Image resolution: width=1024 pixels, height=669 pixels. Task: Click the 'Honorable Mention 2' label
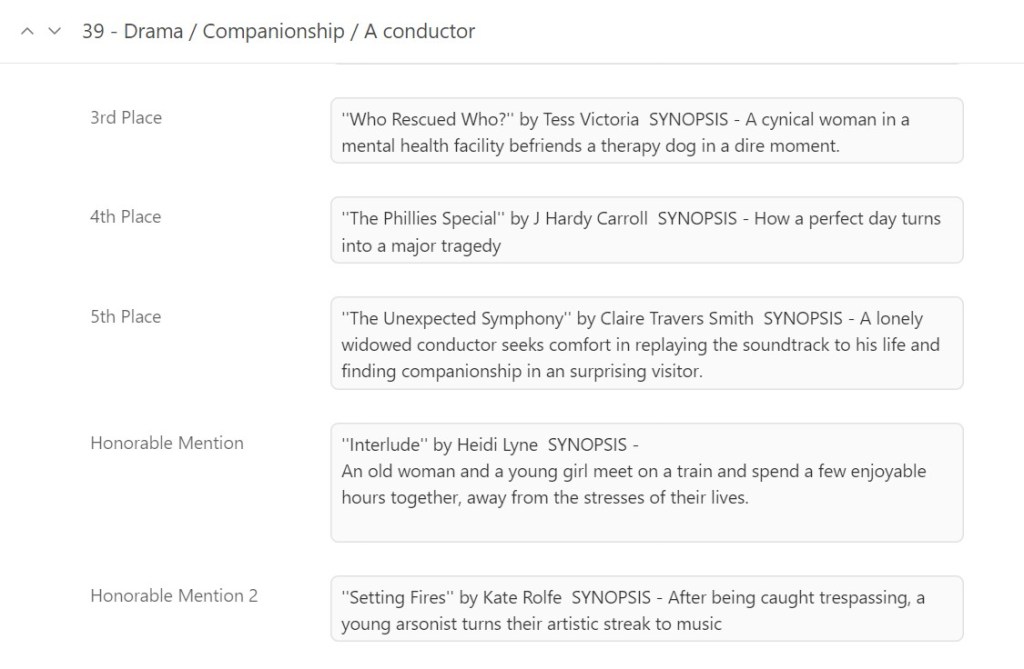pyautogui.click(x=174, y=595)
